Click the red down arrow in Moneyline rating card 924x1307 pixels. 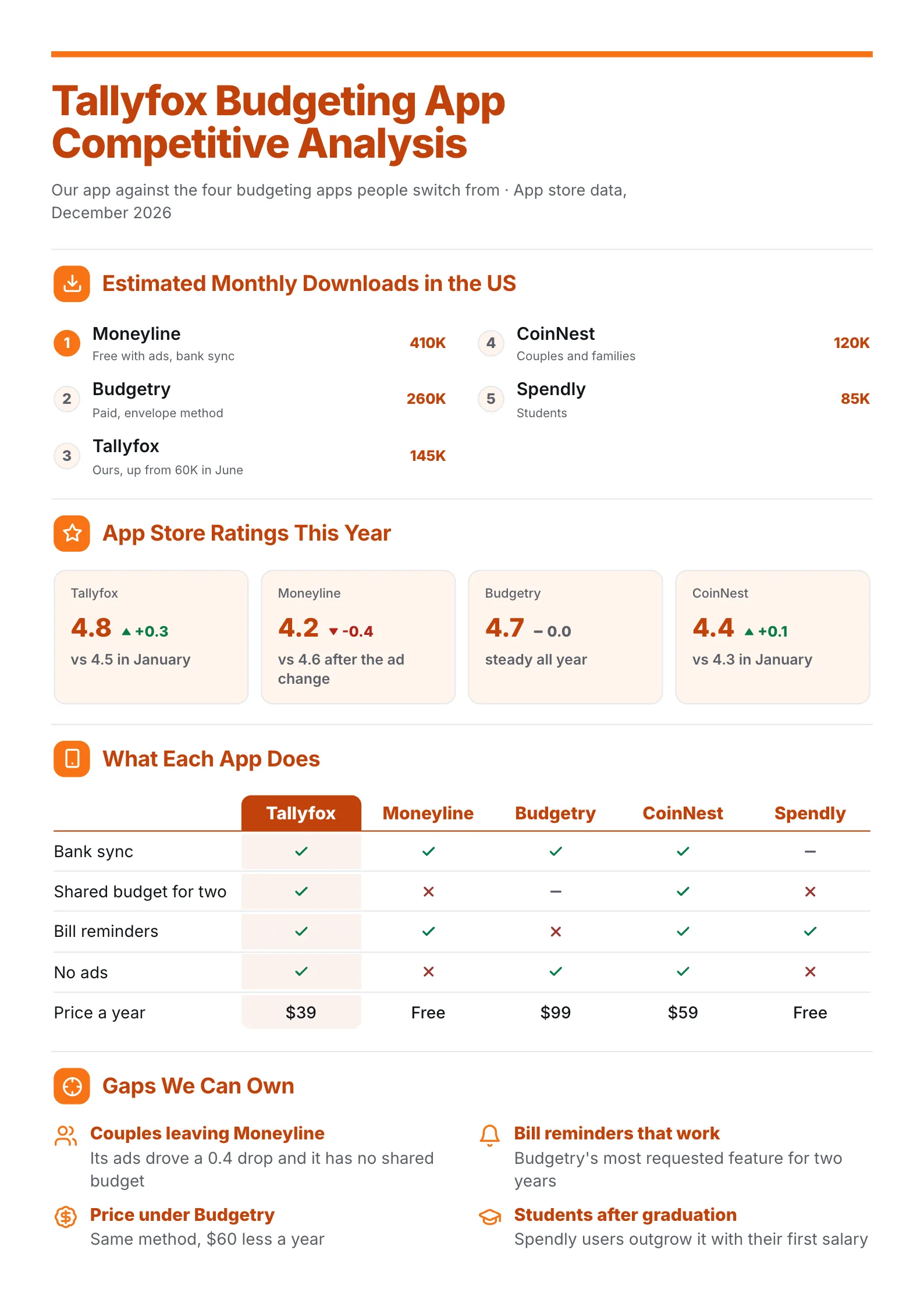tap(333, 631)
